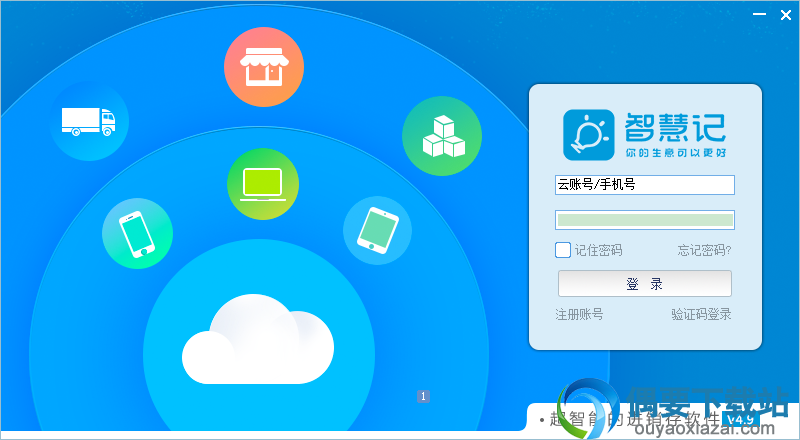Click the tablet device icon
Image resolution: width=800 pixels, height=440 pixels.
tap(378, 230)
